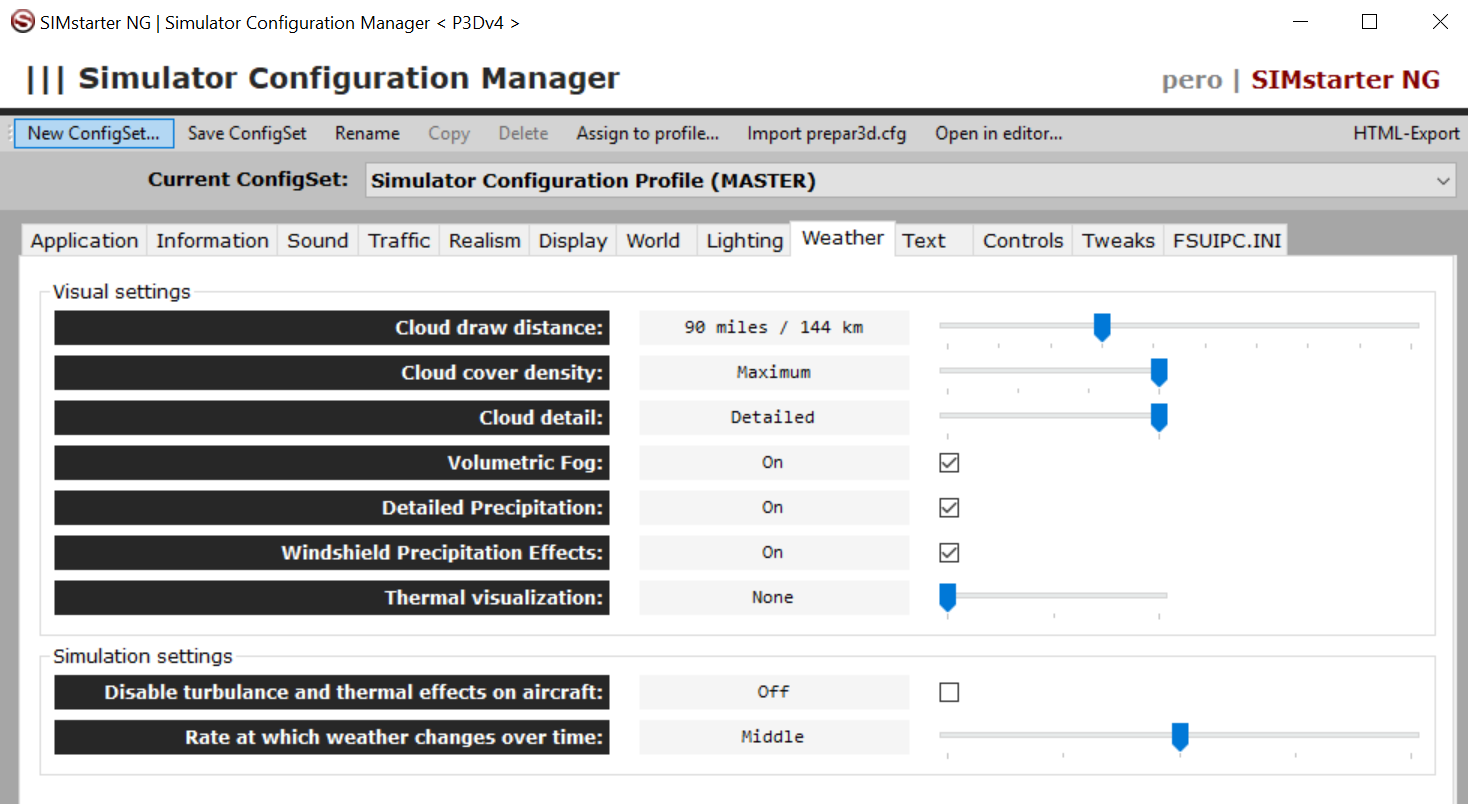Click the Volumetric Fog 'On' value

774,462
